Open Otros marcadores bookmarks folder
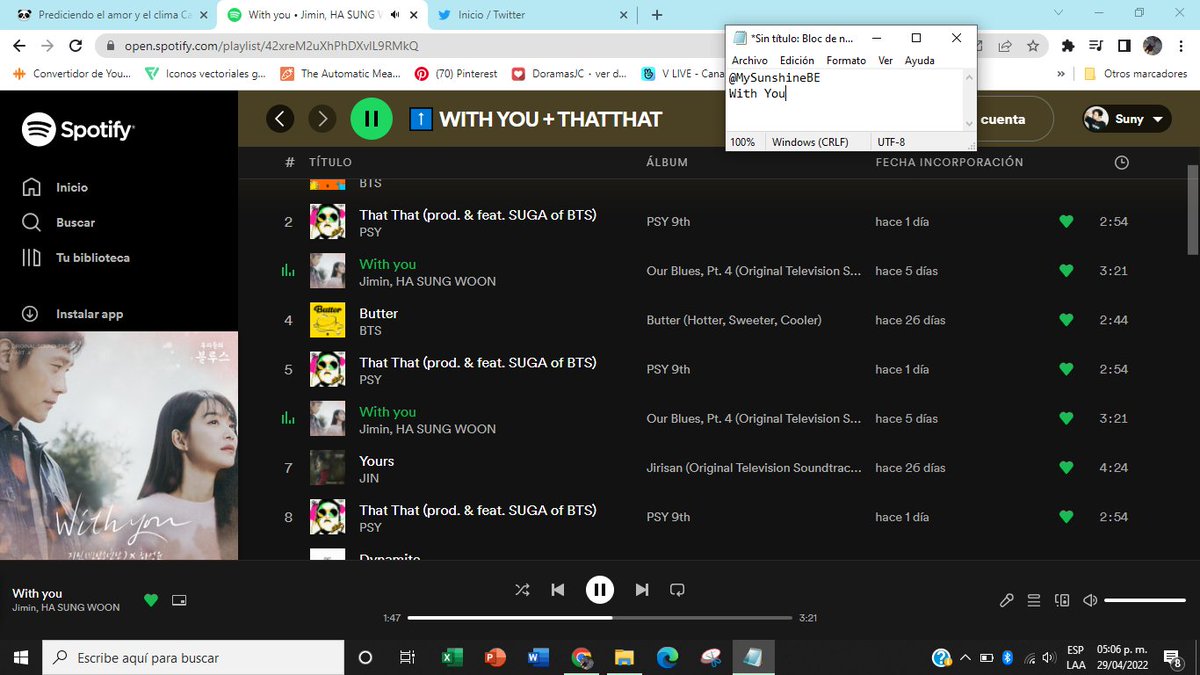 coord(1138,73)
